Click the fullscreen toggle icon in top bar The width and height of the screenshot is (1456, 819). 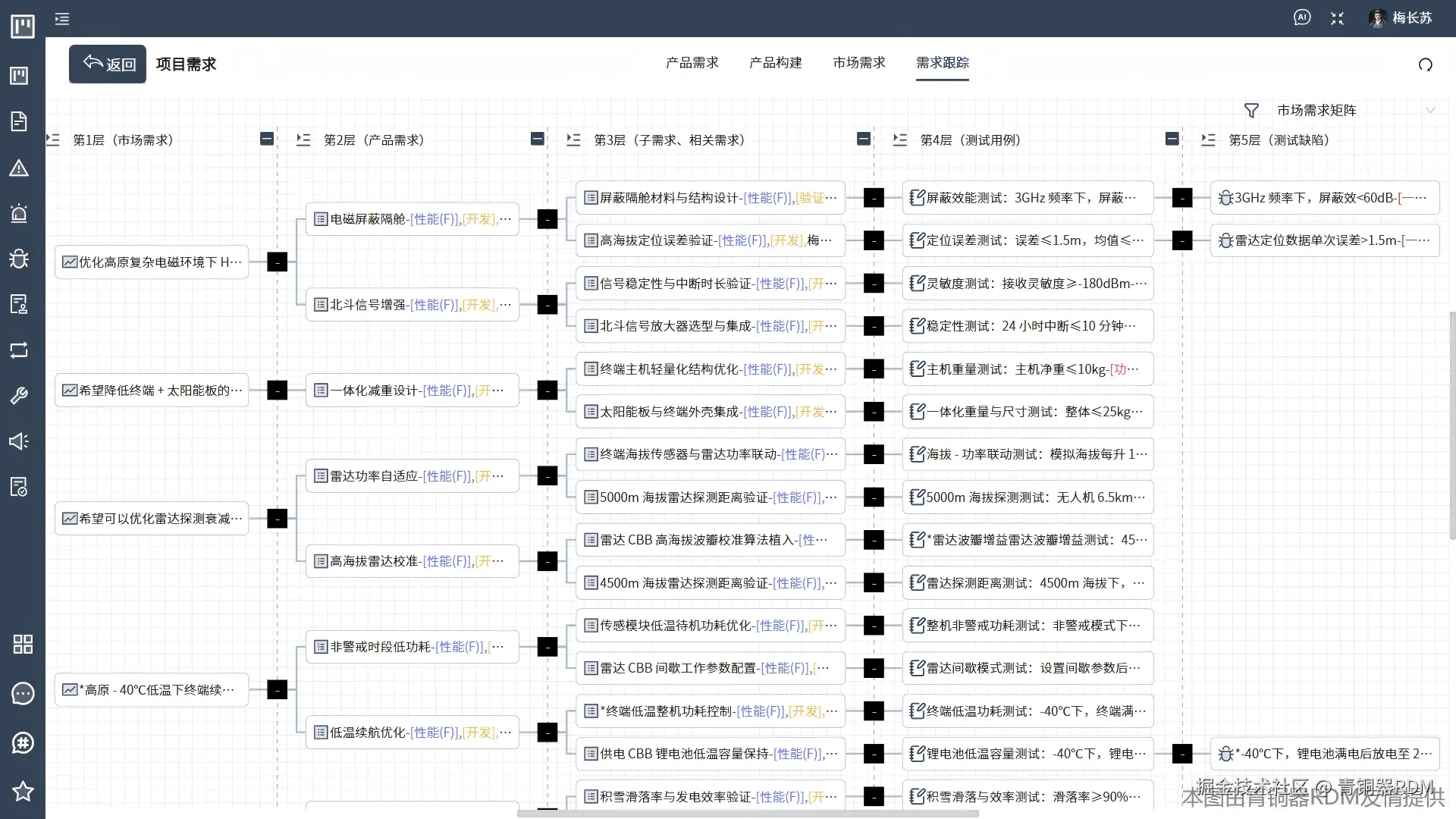coord(1337,17)
